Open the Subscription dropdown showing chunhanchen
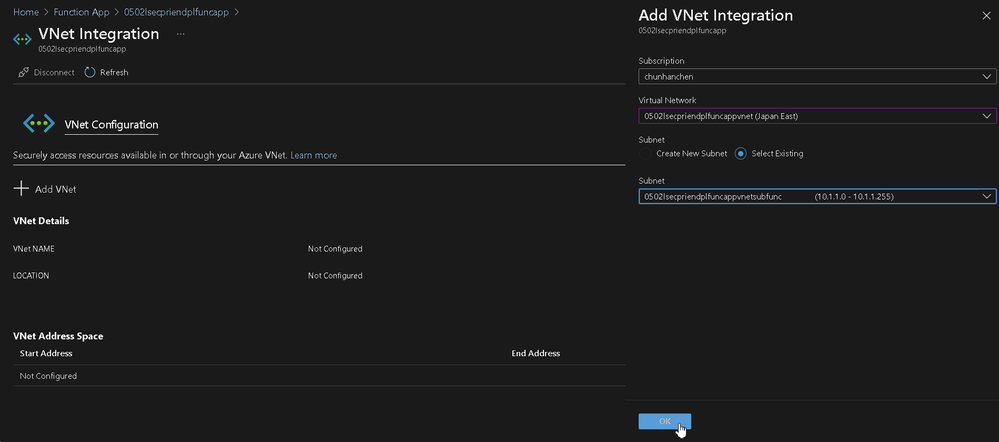This screenshot has width=999, height=442. tap(817, 76)
